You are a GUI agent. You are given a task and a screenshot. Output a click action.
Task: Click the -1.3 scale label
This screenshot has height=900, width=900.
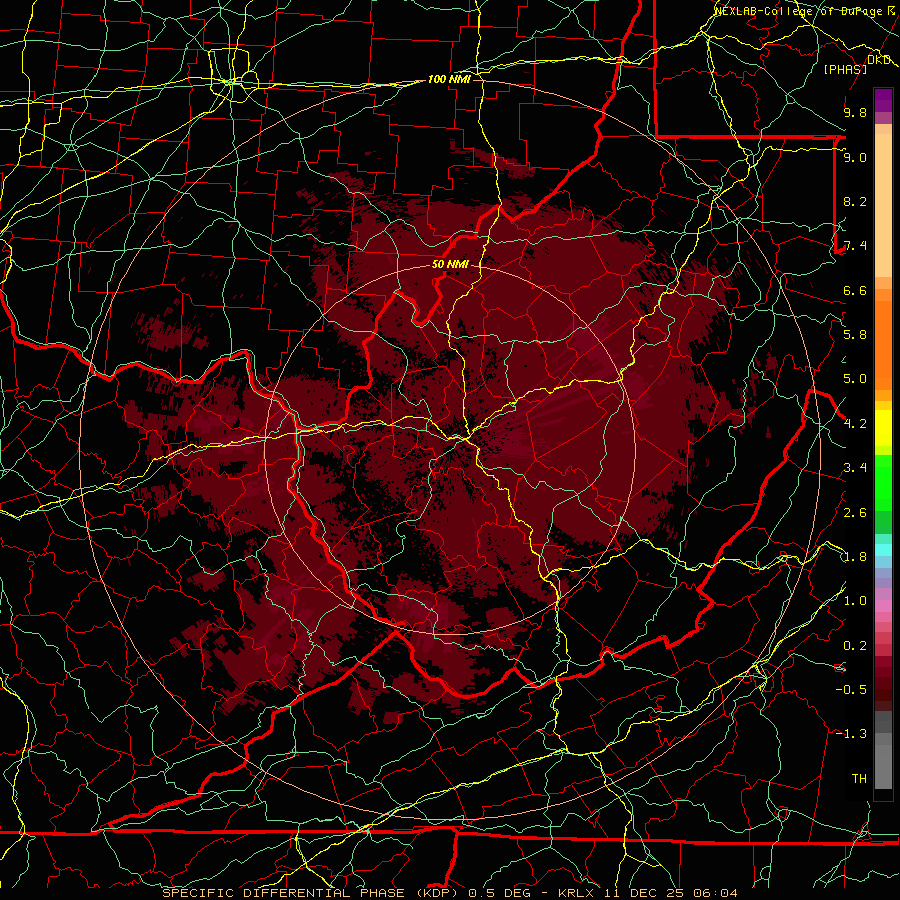pos(851,734)
